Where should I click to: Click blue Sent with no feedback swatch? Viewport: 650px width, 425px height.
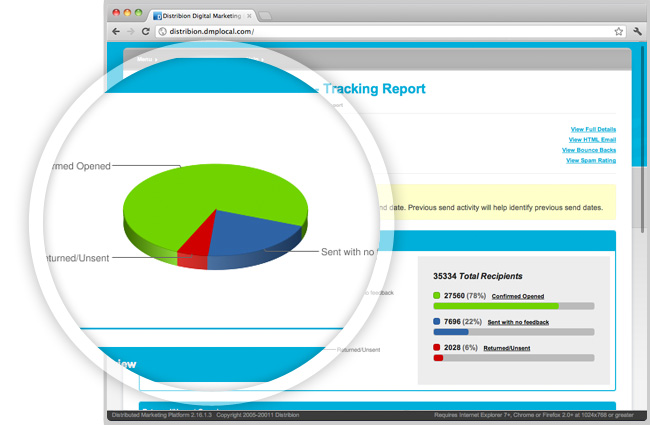[x=437, y=321]
